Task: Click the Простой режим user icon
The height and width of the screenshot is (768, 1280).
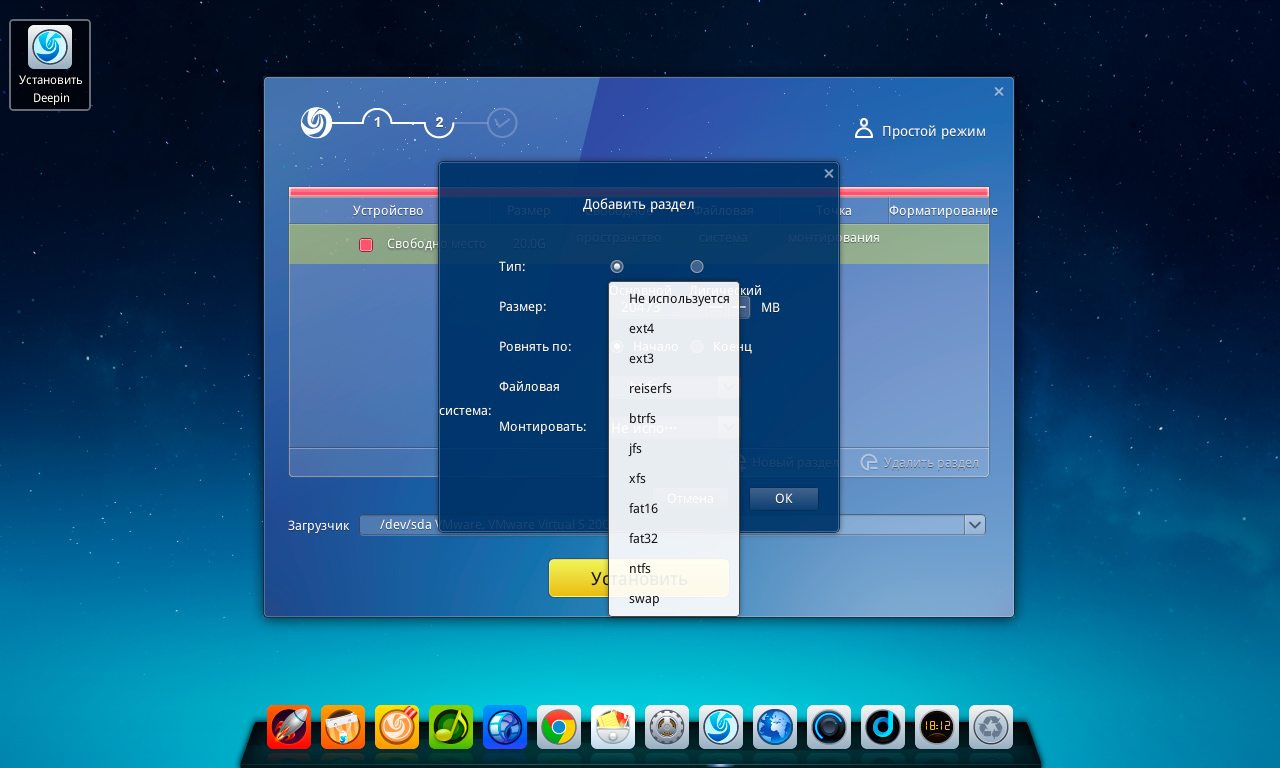Action: [864, 130]
